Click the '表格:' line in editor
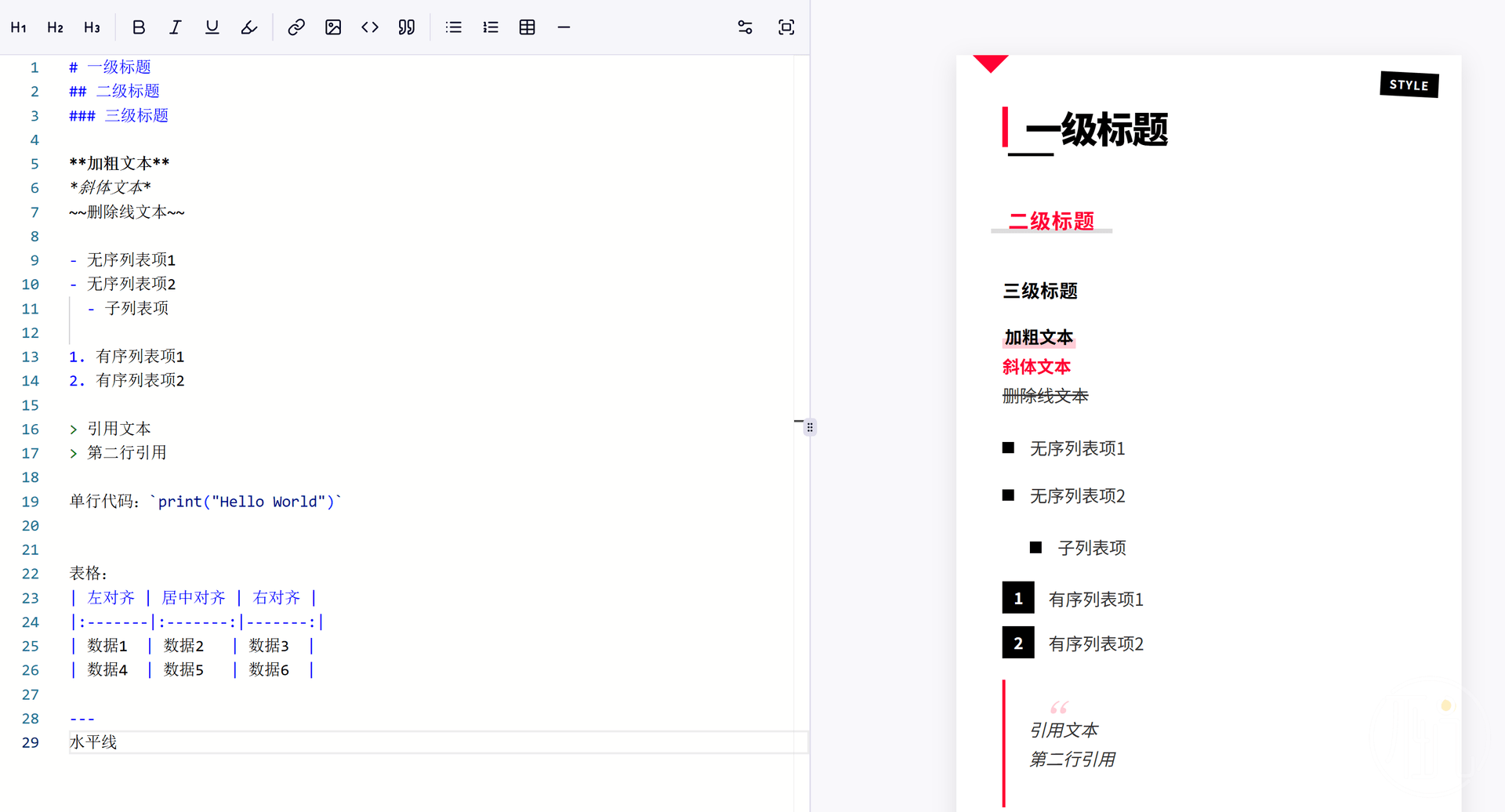 89,574
